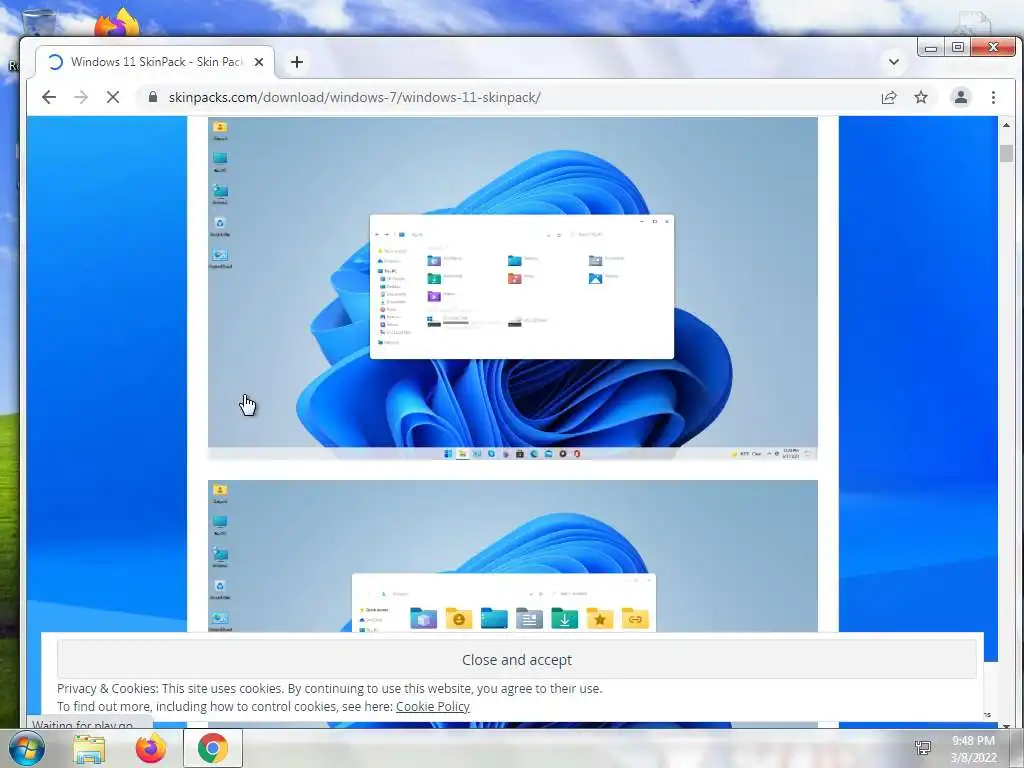Open the second skin screenshot with folder icons
This screenshot has height=768, width=1024.
pyautogui.click(x=513, y=556)
